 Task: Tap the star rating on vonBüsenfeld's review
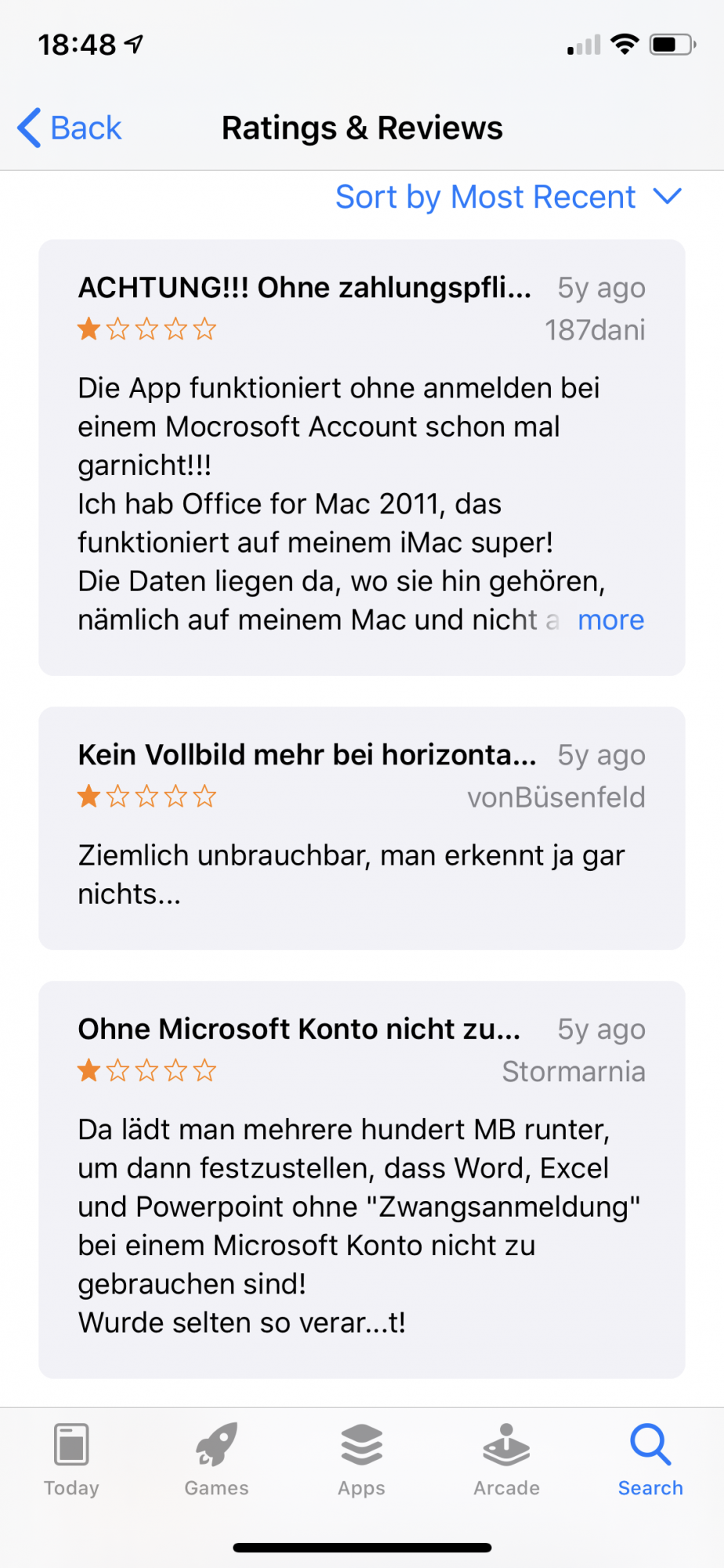[x=147, y=797]
